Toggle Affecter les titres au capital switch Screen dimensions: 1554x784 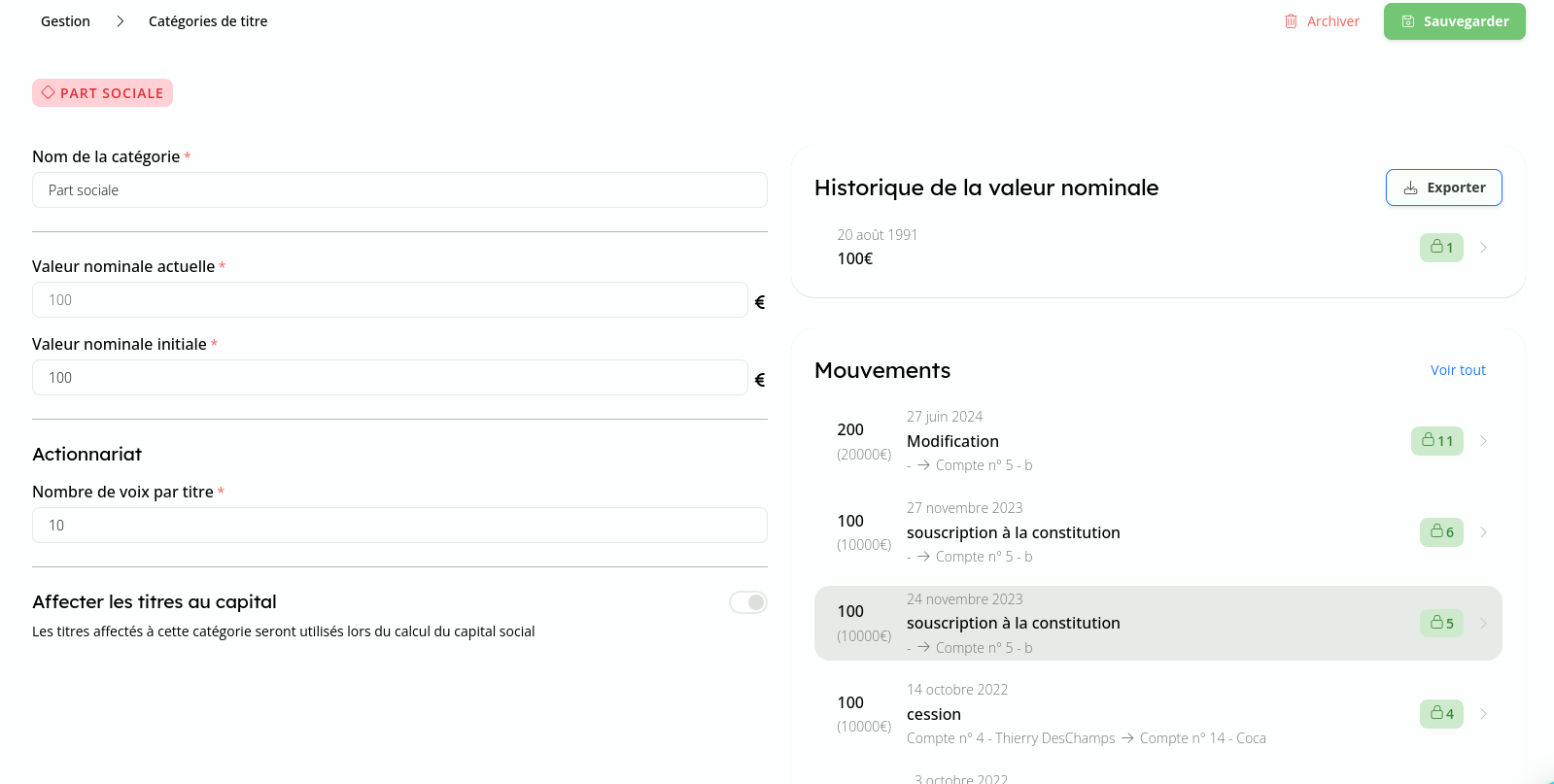click(x=748, y=602)
